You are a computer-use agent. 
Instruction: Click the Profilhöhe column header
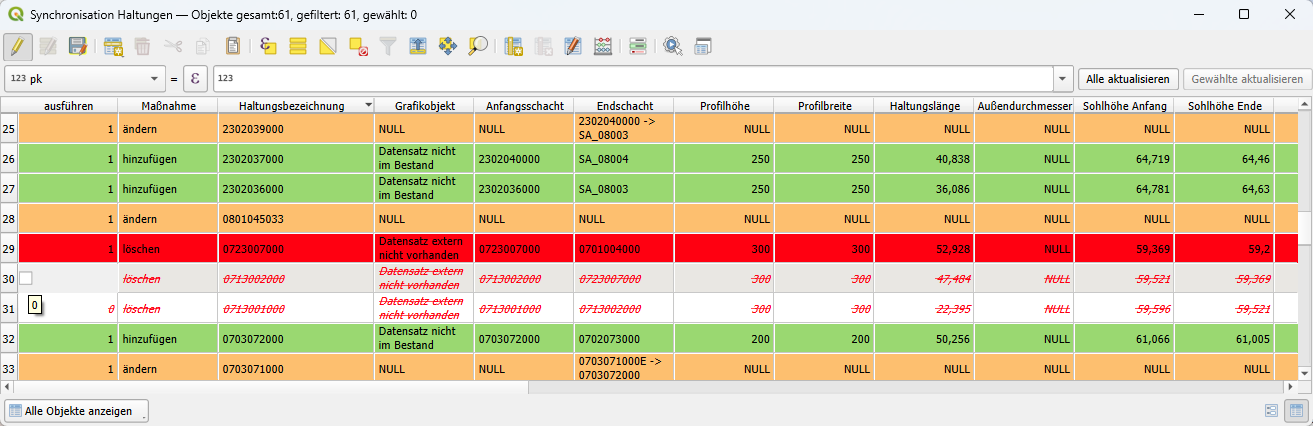pyautogui.click(x=724, y=105)
